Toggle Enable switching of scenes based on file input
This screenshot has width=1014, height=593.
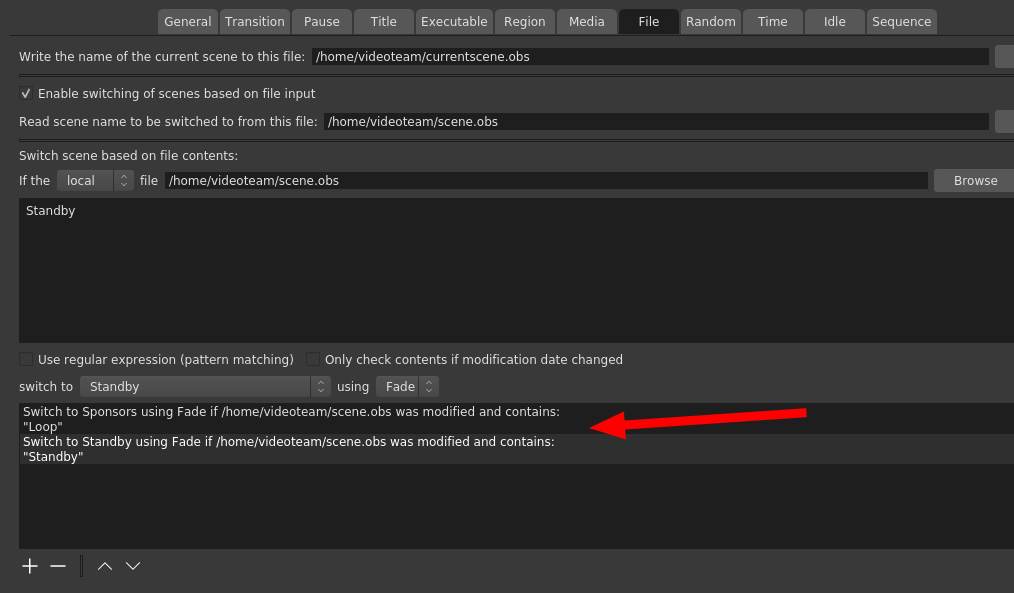pos(26,94)
